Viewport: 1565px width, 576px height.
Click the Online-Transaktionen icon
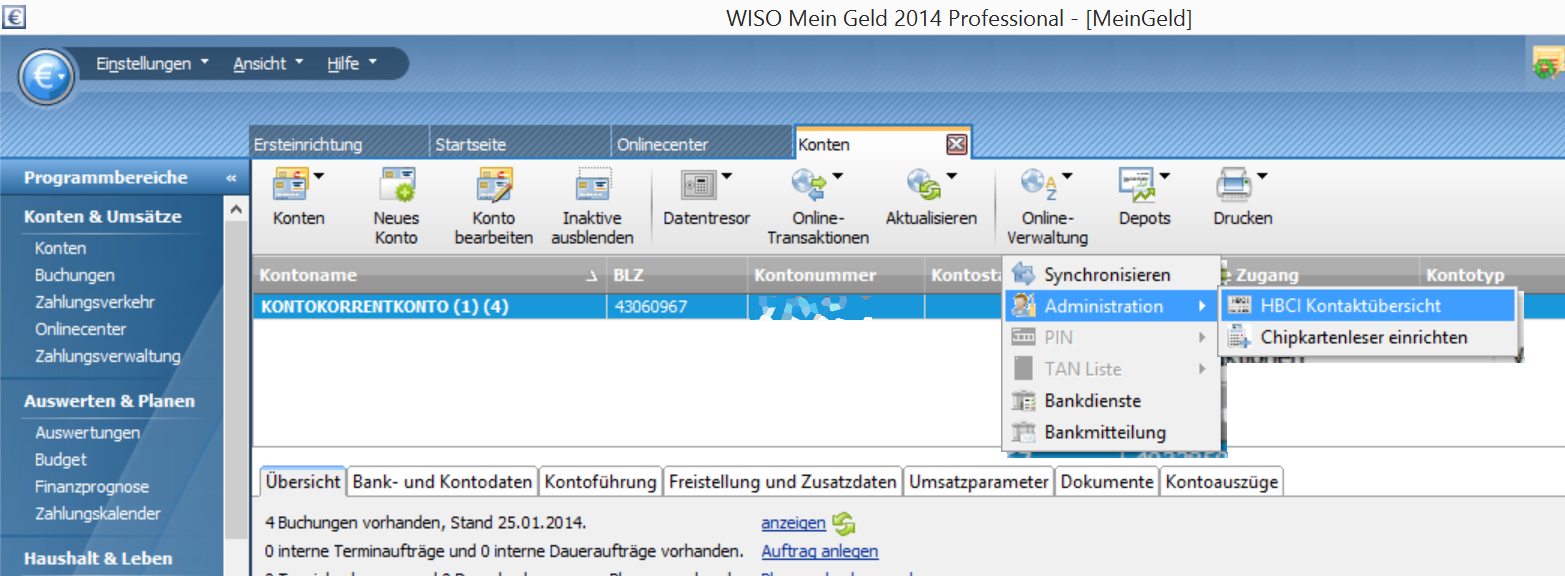pyautogui.click(x=808, y=186)
